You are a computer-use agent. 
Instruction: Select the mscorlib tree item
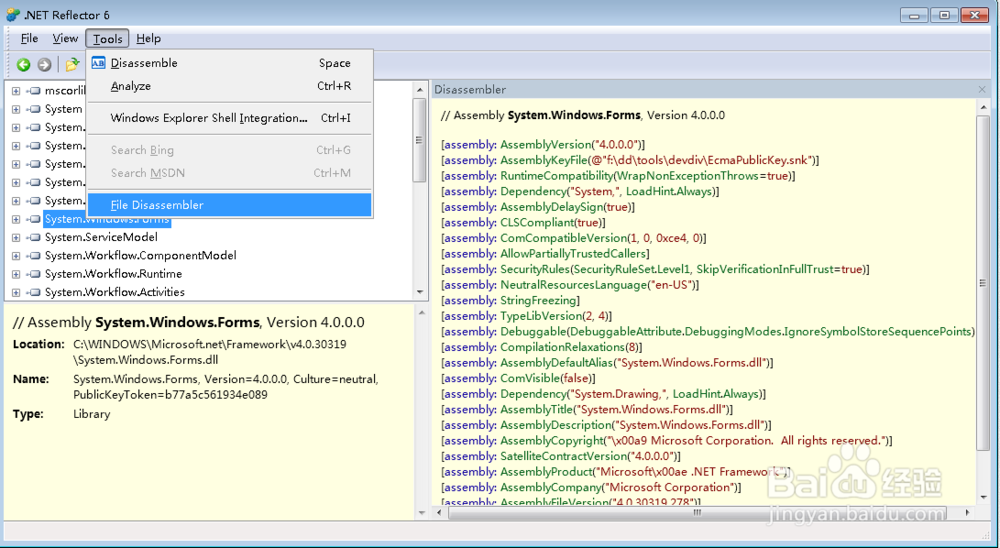tap(65, 91)
